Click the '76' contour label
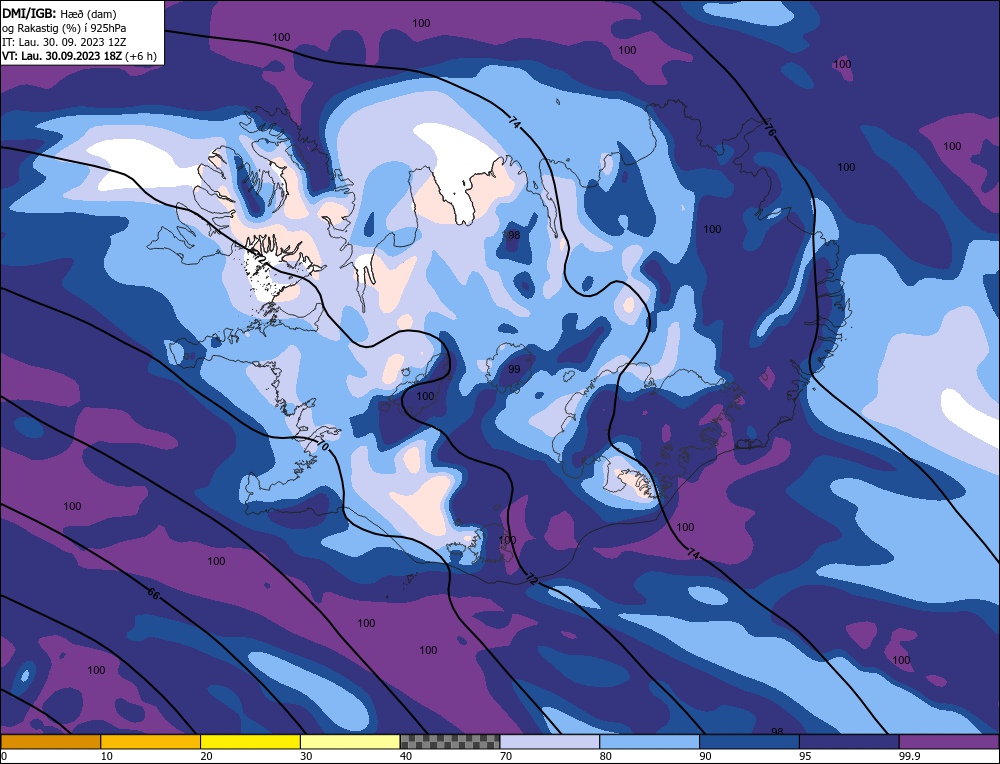The width and height of the screenshot is (1000, 764). (770, 130)
